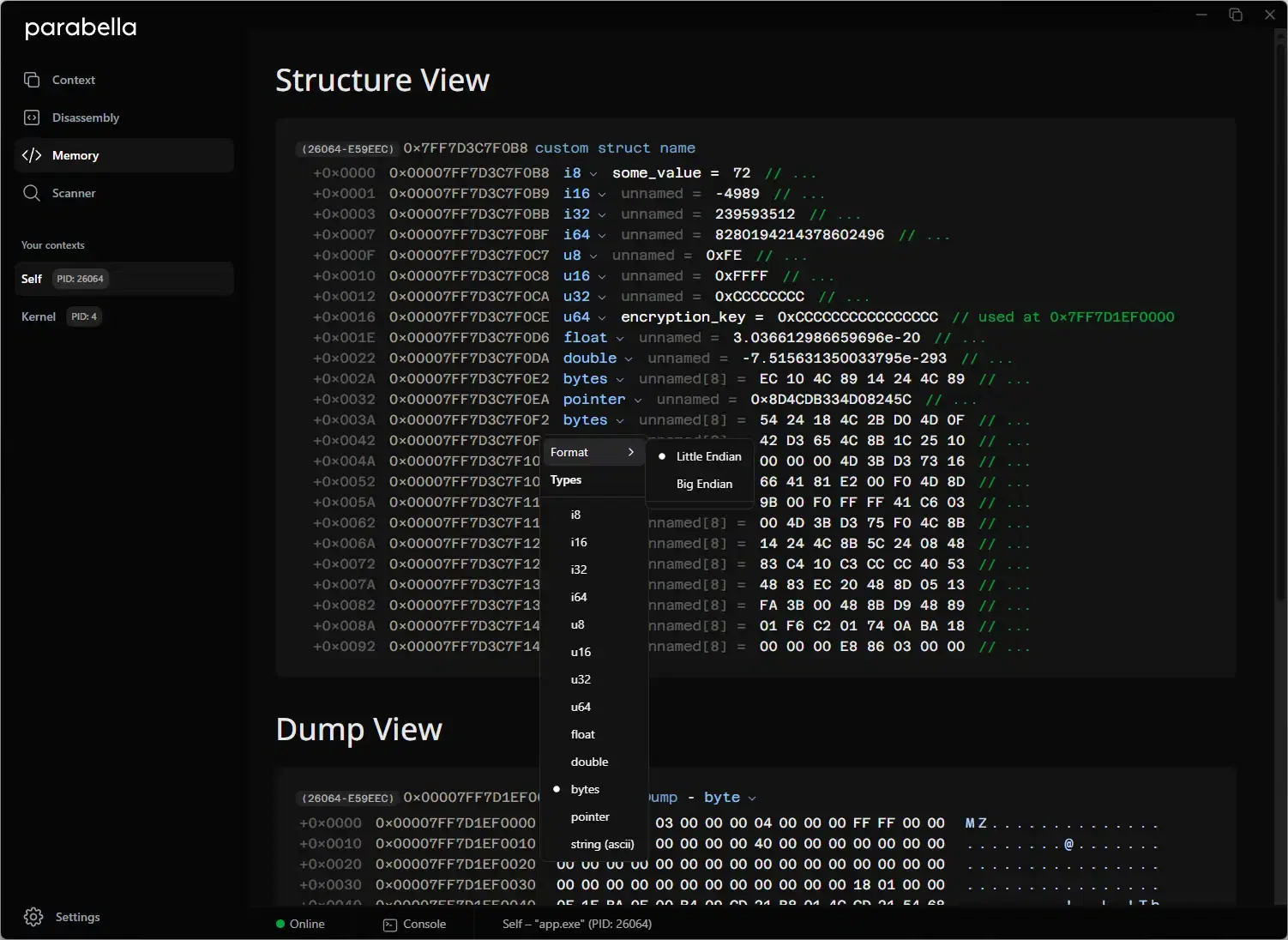Select u32 from the Types menu
This screenshot has height=940, width=1288.
pos(581,679)
